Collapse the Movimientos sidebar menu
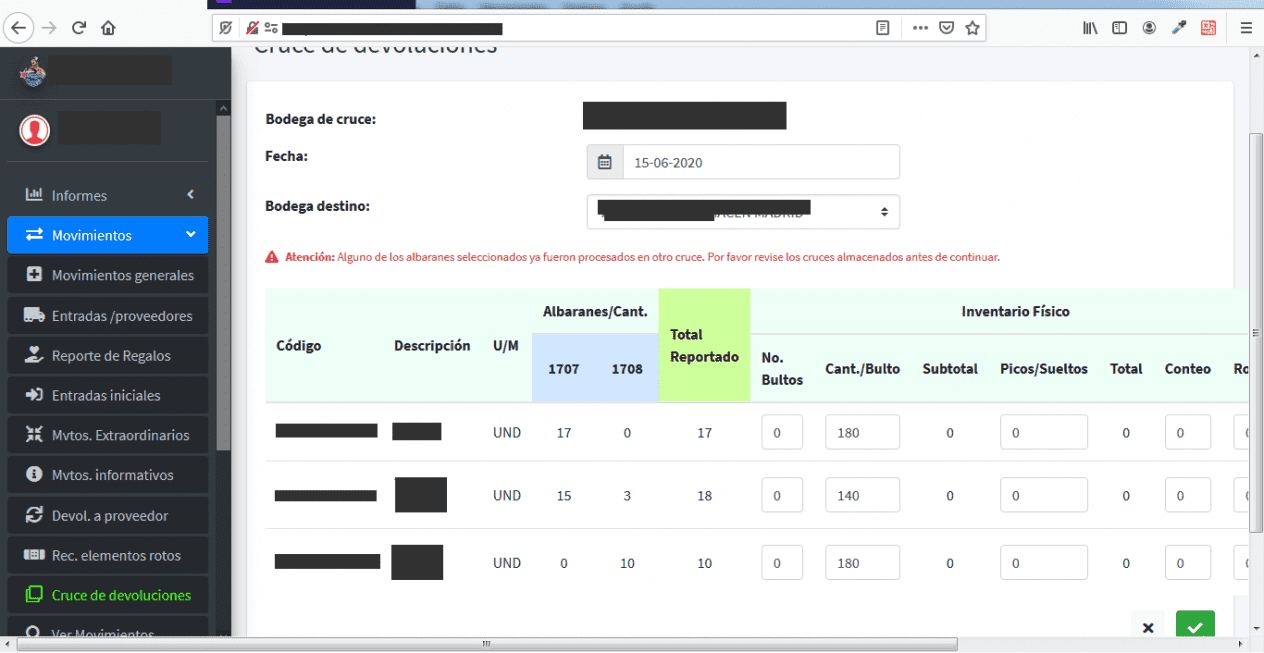Viewport: 1264px width, 653px height. (108, 235)
